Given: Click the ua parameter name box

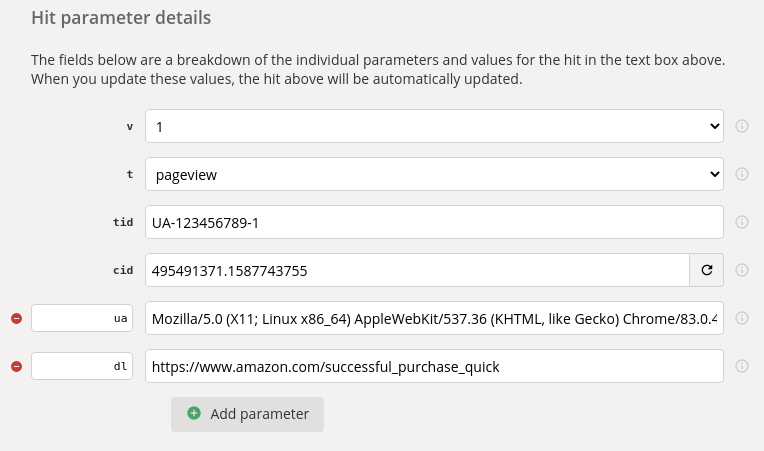Looking at the screenshot, I should [x=82, y=318].
